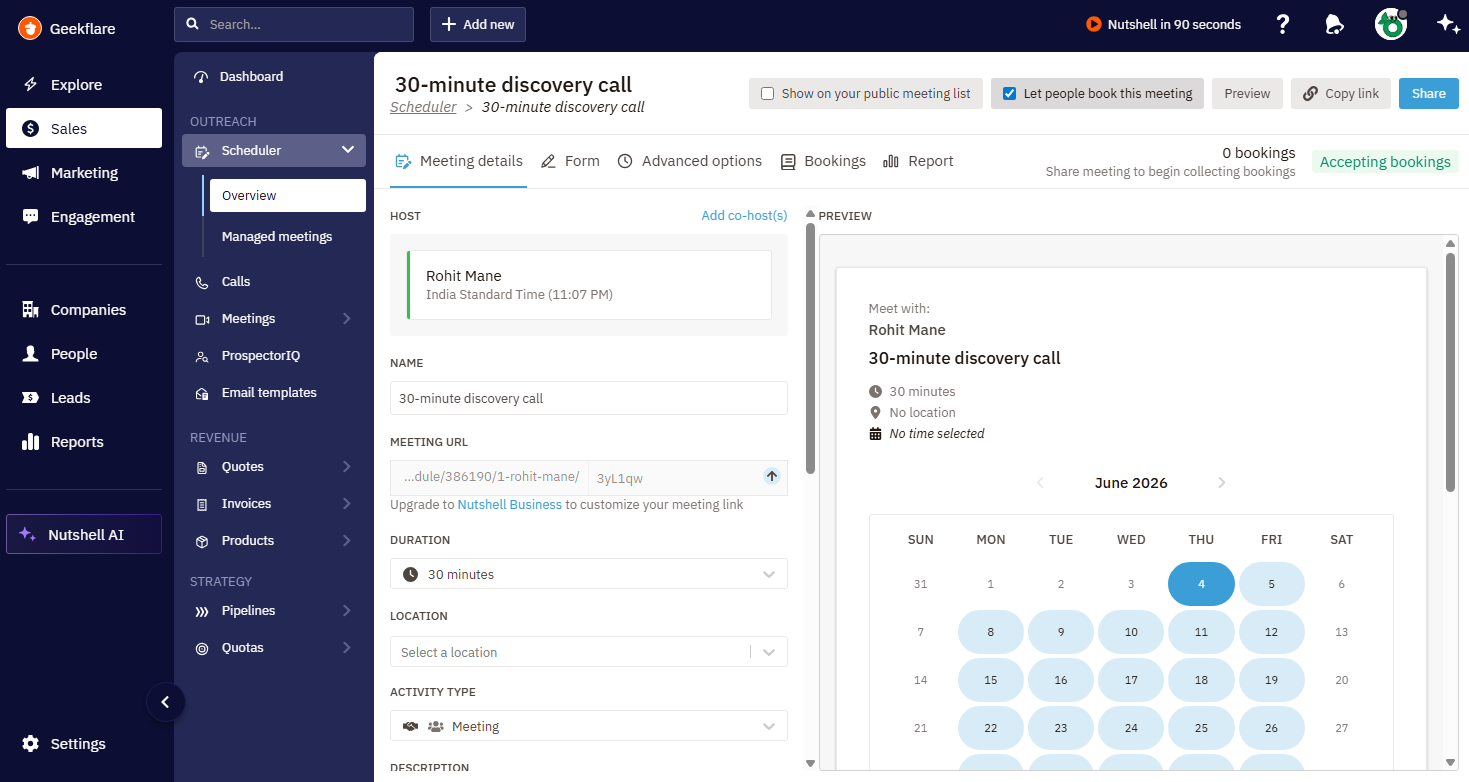This screenshot has height=782, width=1469.
Task: Open the Select a location dropdown
Action: pyautogui.click(x=589, y=652)
